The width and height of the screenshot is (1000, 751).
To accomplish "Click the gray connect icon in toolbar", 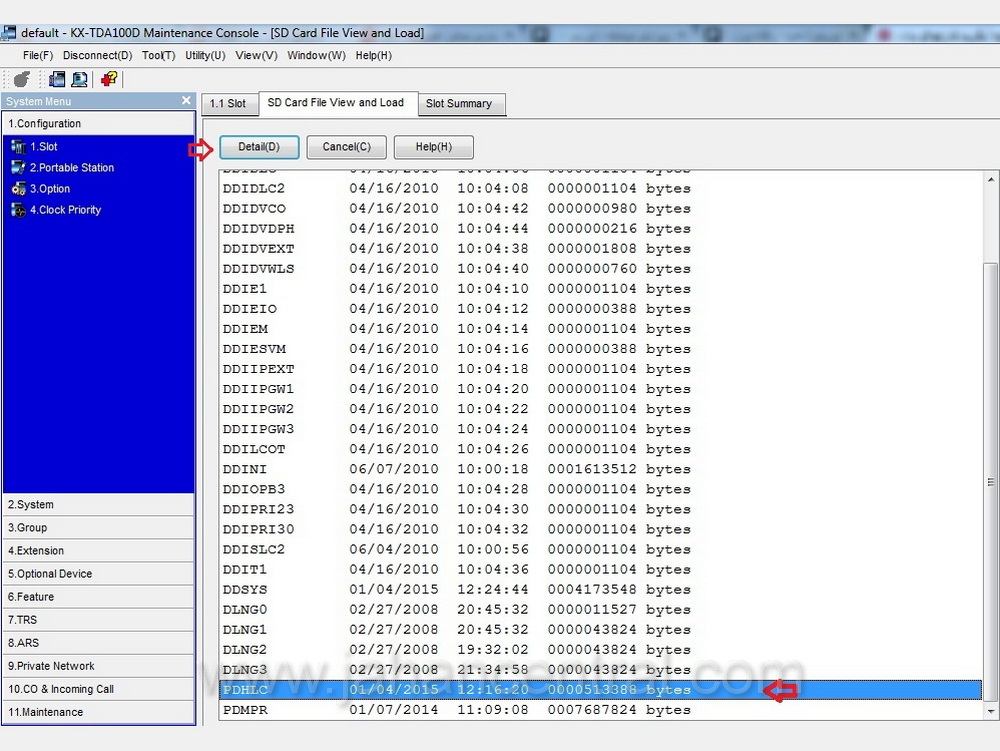I will [x=21, y=79].
